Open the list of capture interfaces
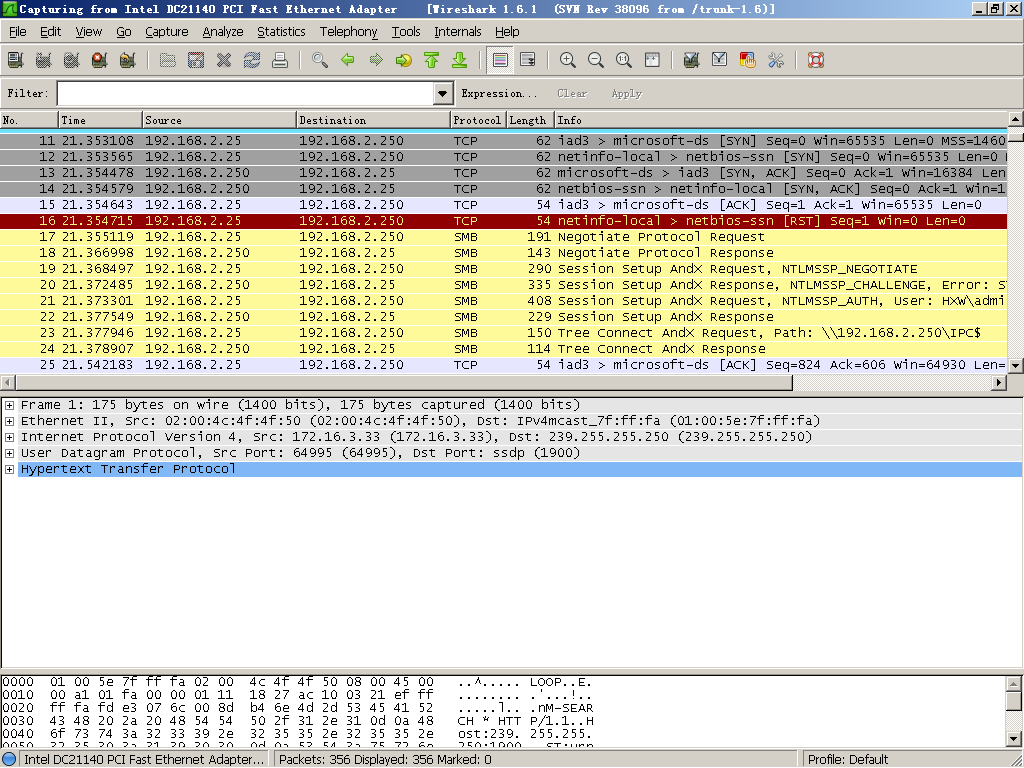The image size is (1024, 768). [x=16, y=60]
